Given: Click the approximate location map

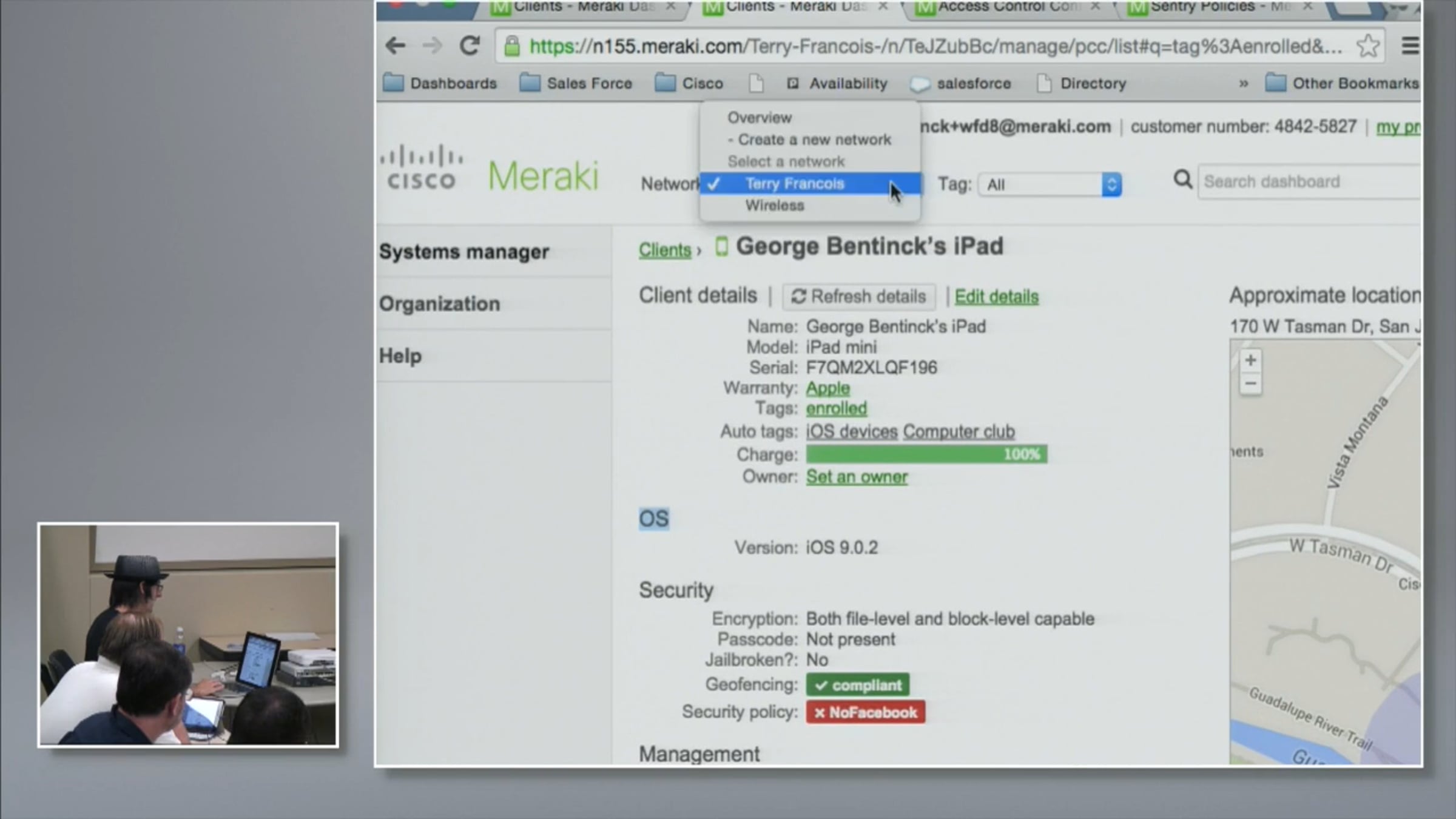Looking at the screenshot, I should [1325, 551].
